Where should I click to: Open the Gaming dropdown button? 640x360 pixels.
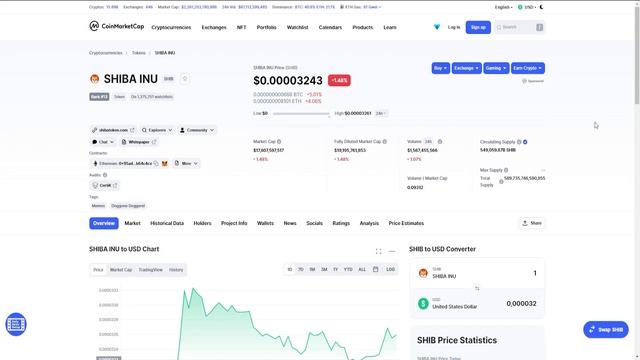coord(496,68)
